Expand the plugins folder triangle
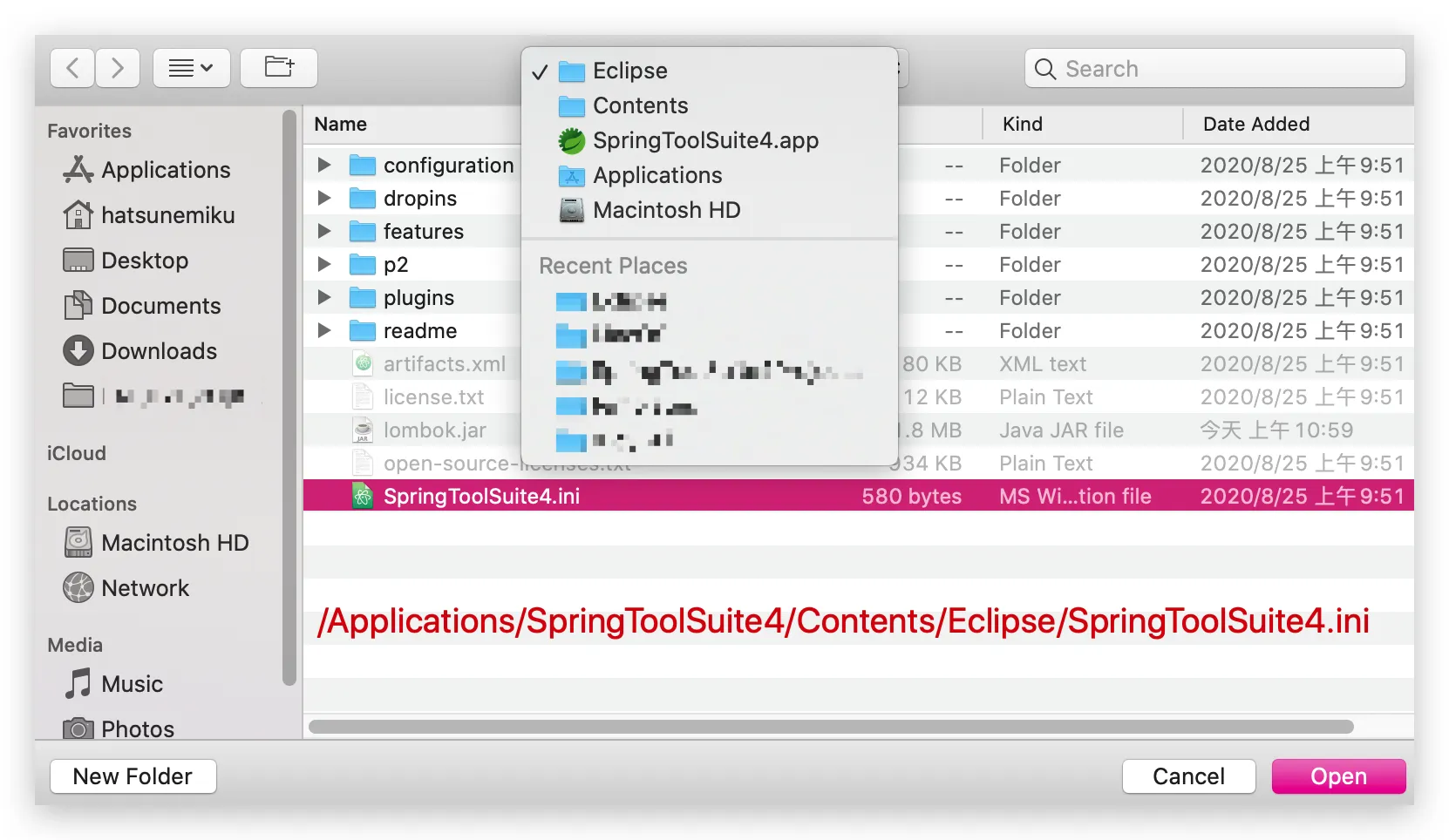Image resolution: width=1449 pixels, height=840 pixels. coord(324,297)
